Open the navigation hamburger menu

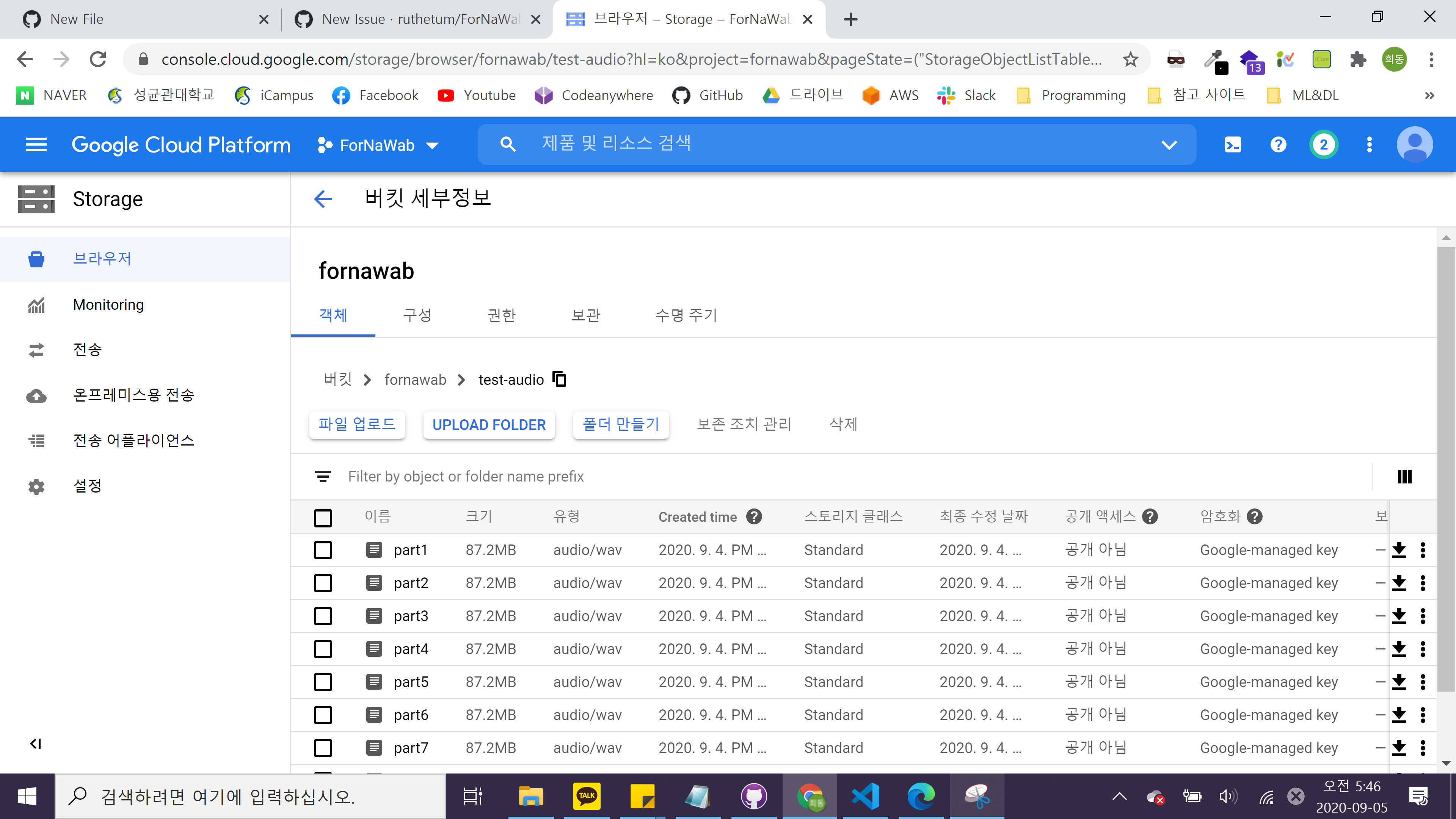(36, 145)
